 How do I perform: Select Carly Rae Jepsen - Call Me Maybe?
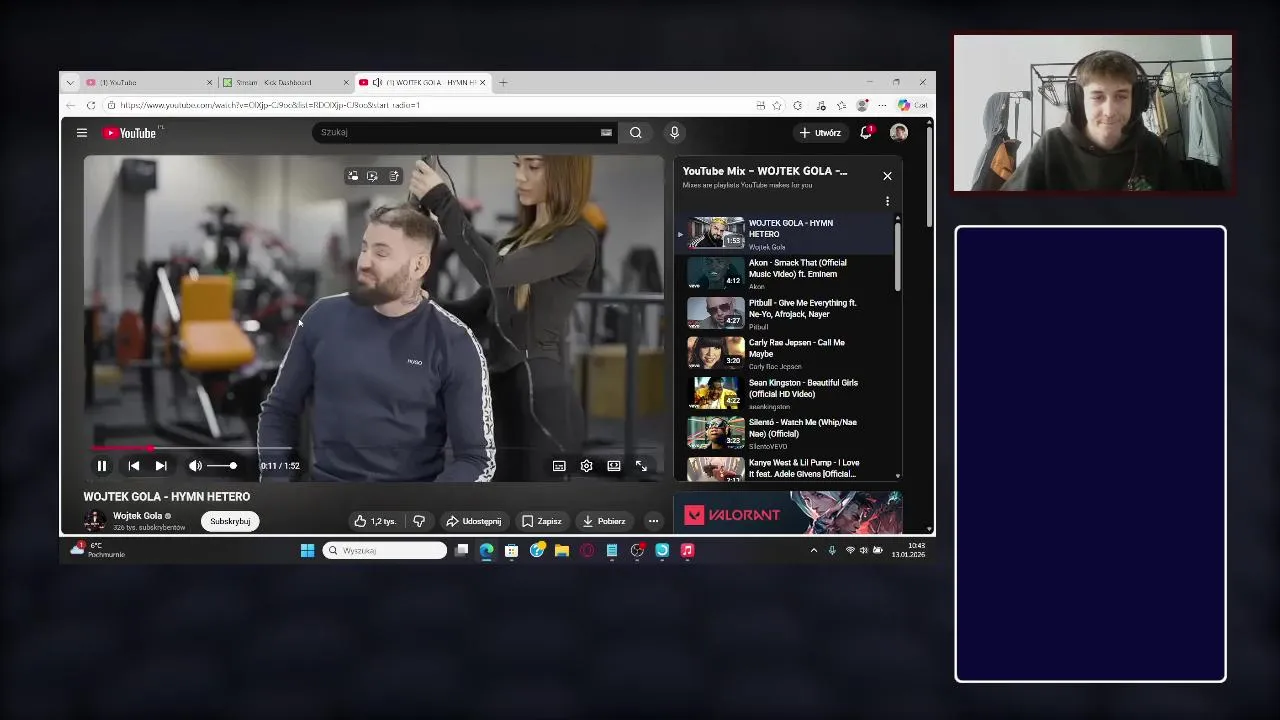pyautogui.click(x=784, y=353)
